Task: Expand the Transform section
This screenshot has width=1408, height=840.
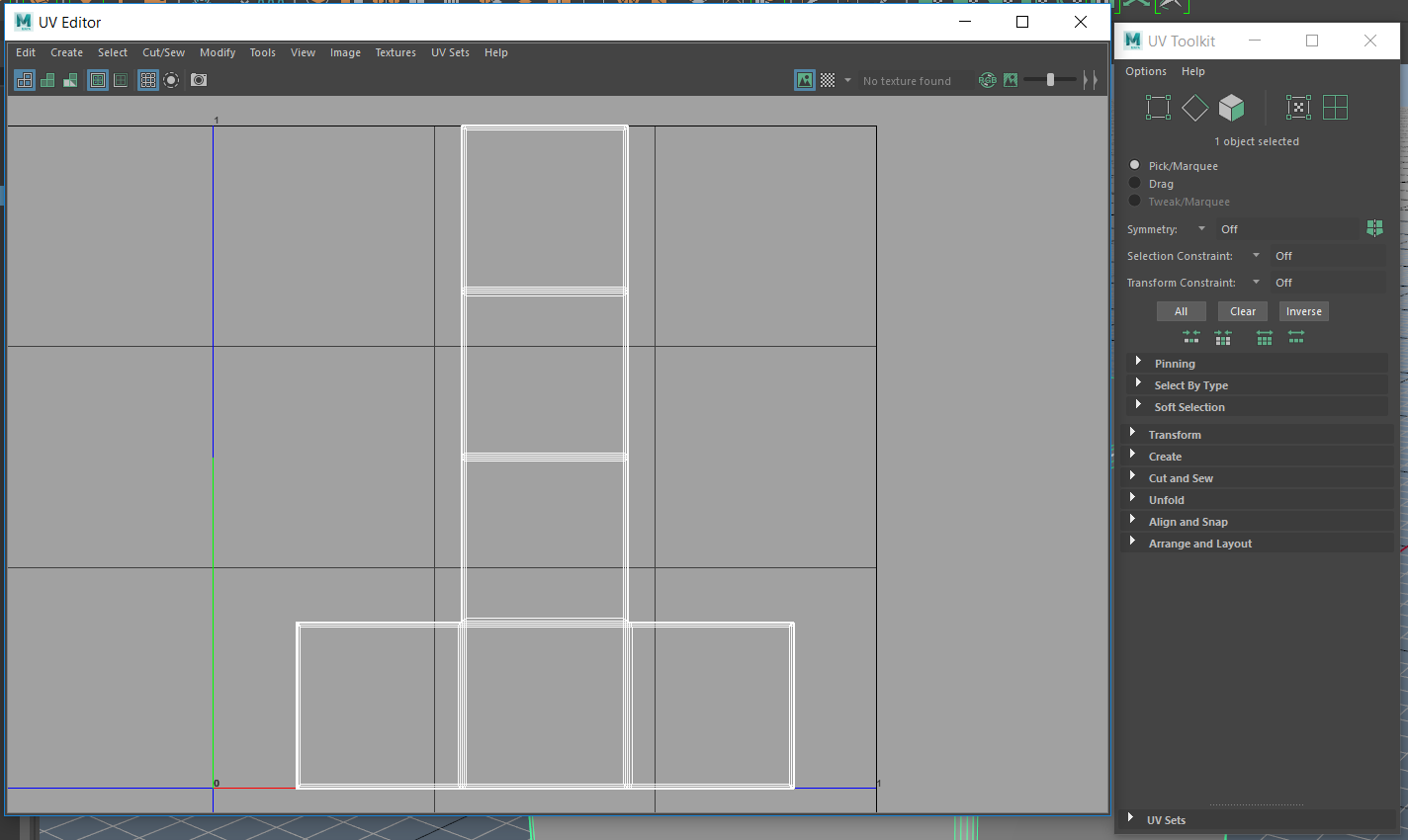Action: [1259, 434]
